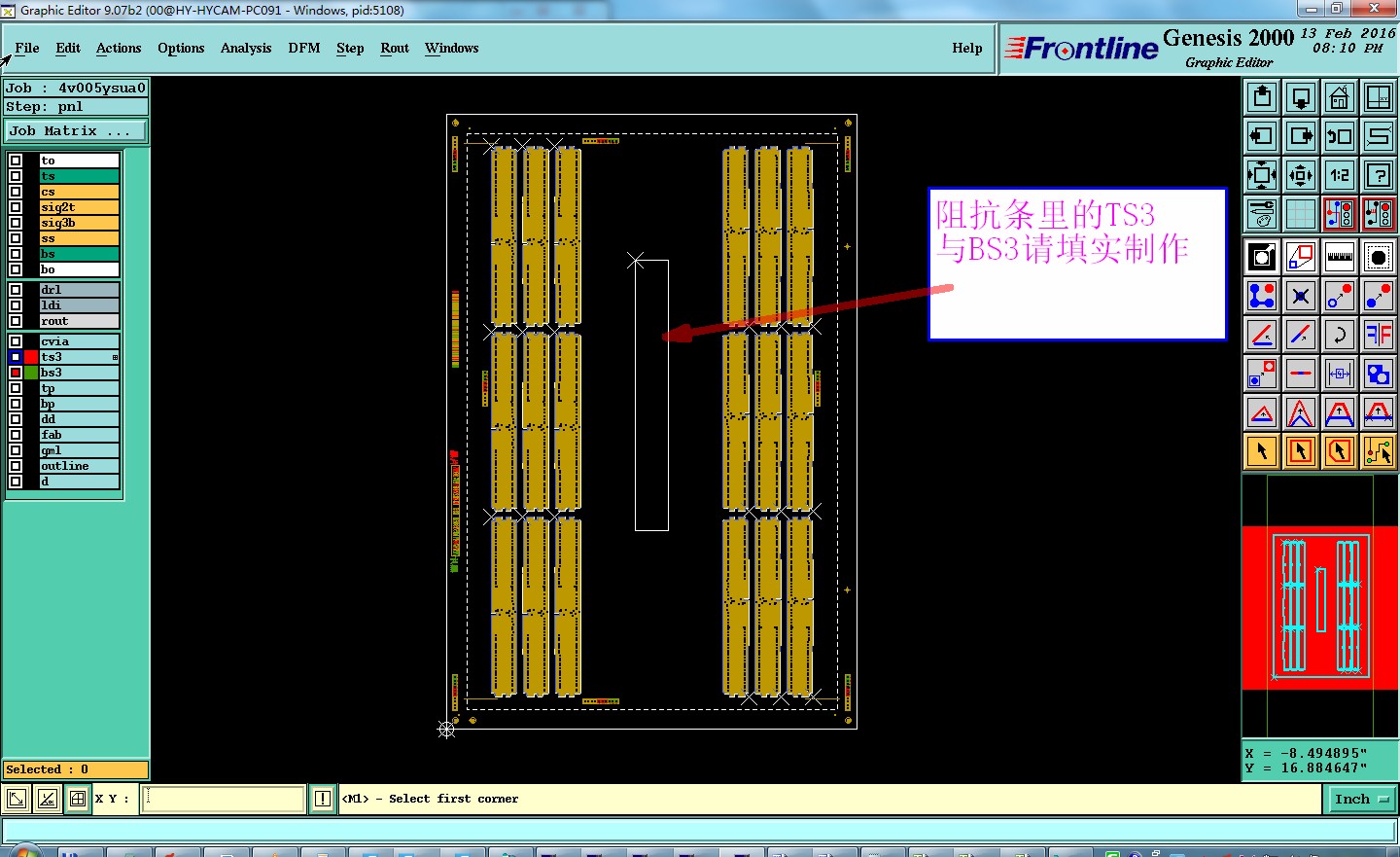This screenshot has height=857, width=1400.
Task: Open the Step menu
Action: (350, 48)
